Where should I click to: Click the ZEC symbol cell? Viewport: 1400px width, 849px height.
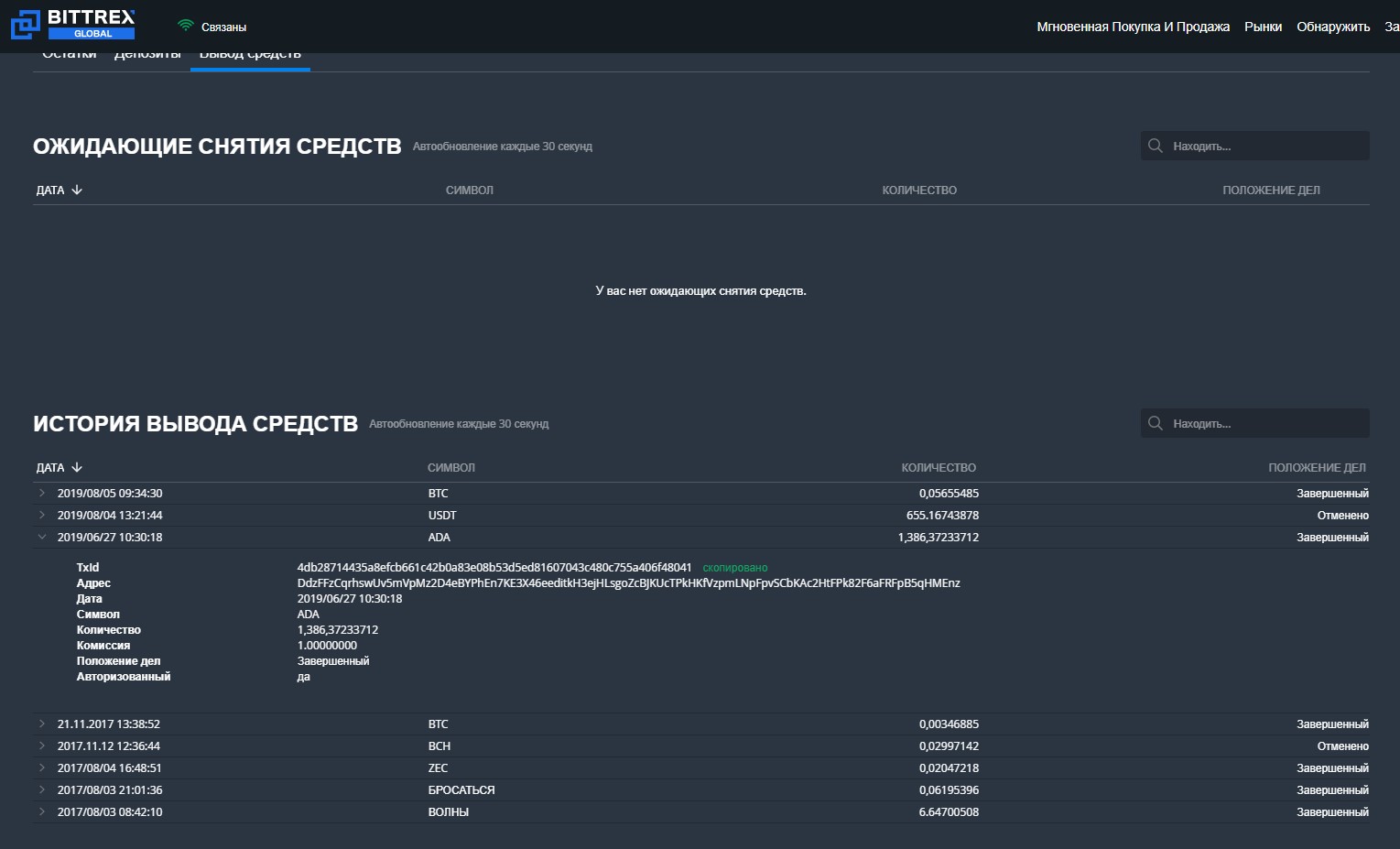click(x=438, y=767)
